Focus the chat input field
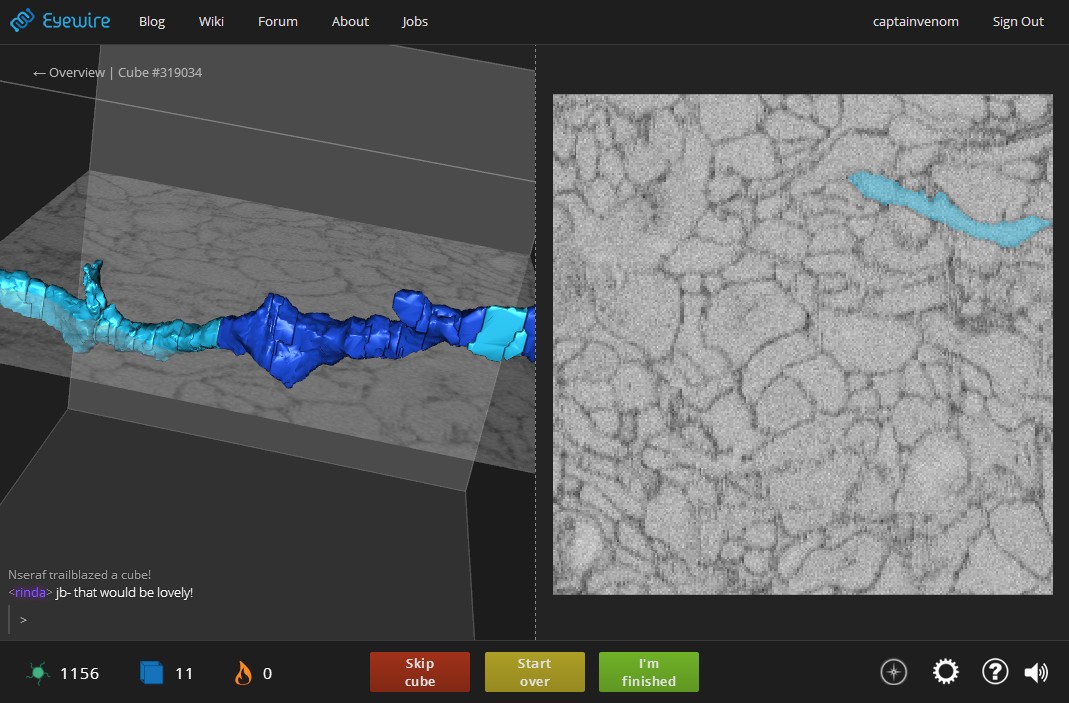This screenshot has height=703, width=1069. 240,620
